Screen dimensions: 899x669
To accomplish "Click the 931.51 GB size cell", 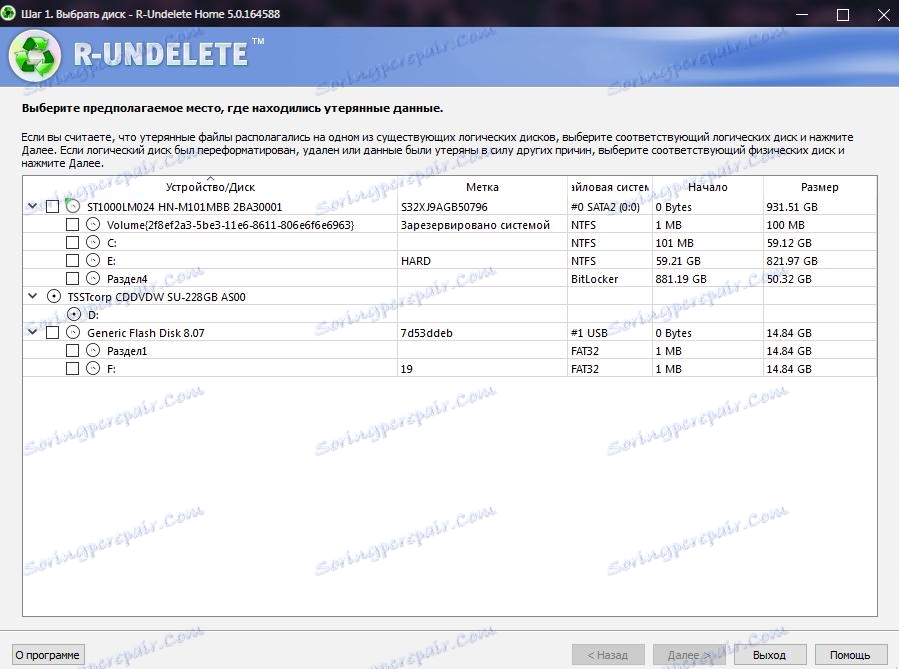I will [x=792, y=207].
